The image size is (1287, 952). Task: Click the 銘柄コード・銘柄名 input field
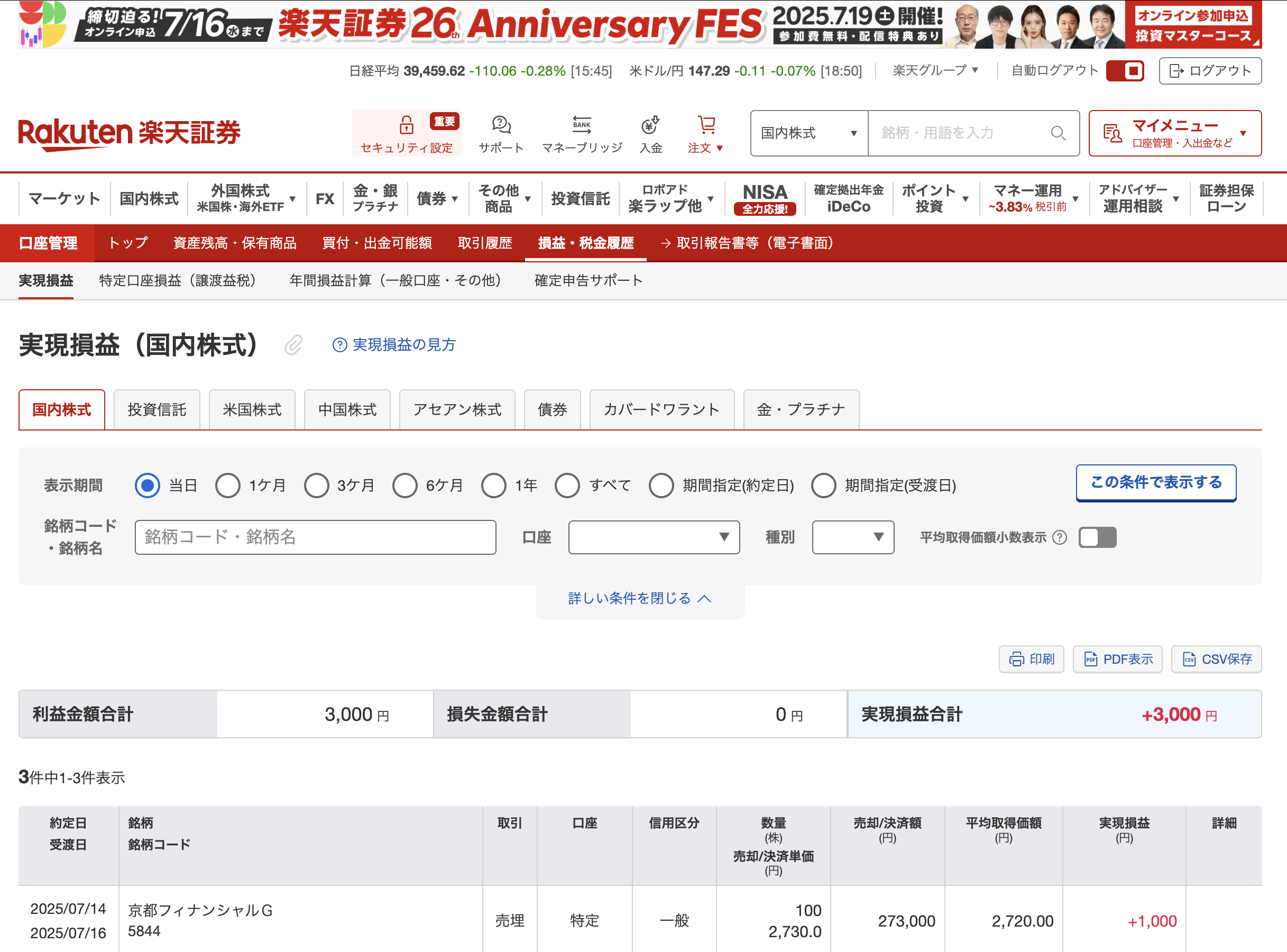point(316,538)
